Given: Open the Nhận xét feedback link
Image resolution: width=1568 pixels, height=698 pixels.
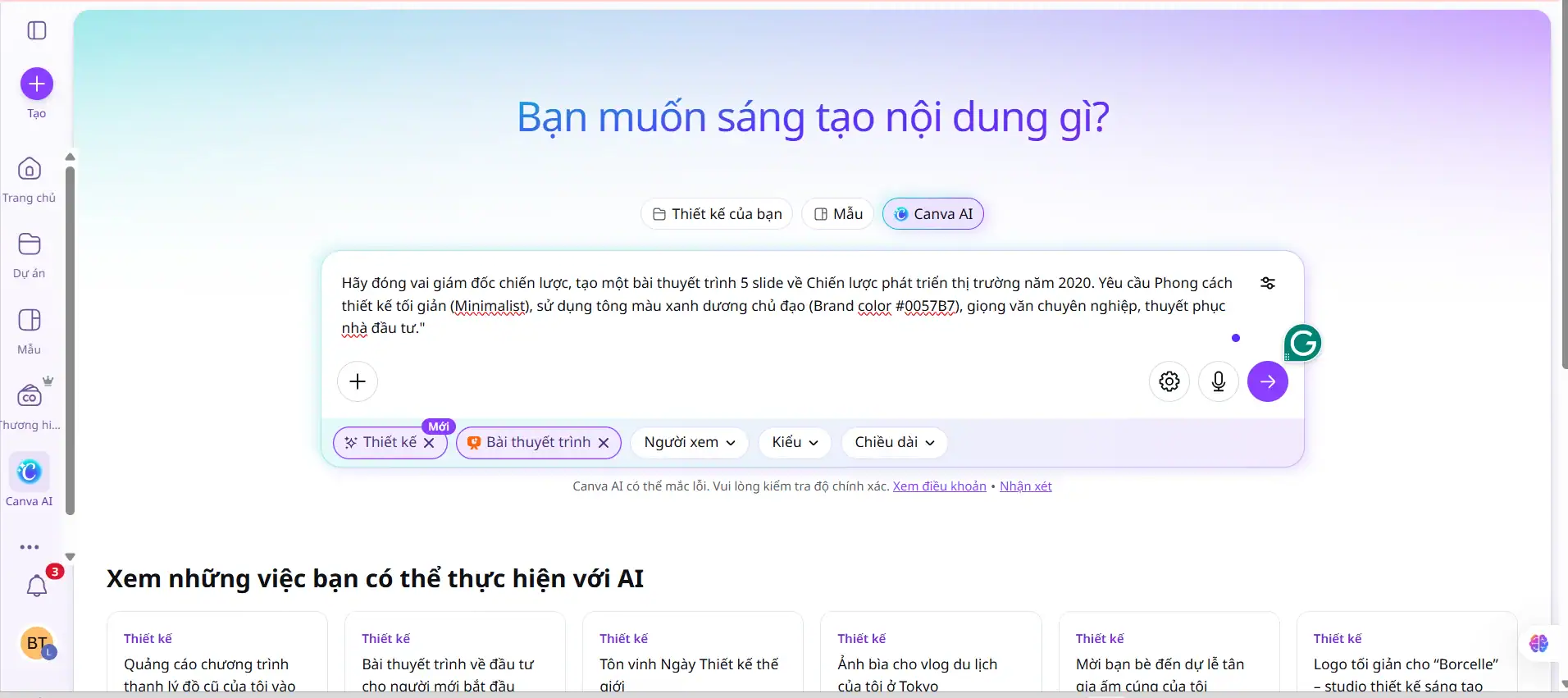Looking at the screenshot, I should pos(1026,486).
